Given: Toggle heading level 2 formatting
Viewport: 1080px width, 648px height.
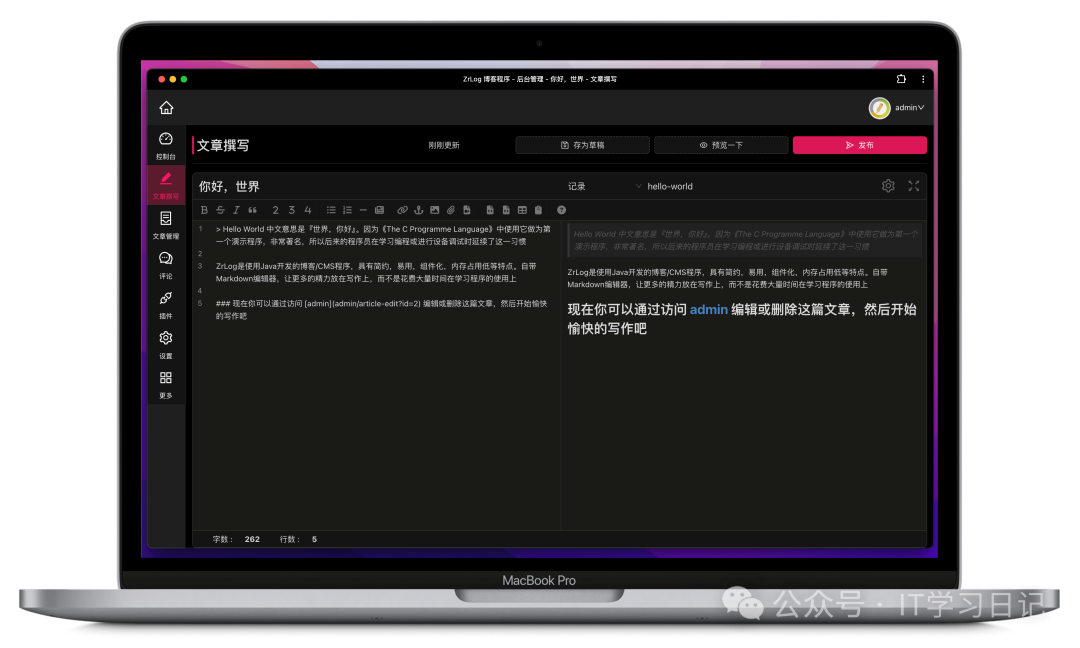Looking at the screenshot, I should pyautogui.click(x=275, y=210).
